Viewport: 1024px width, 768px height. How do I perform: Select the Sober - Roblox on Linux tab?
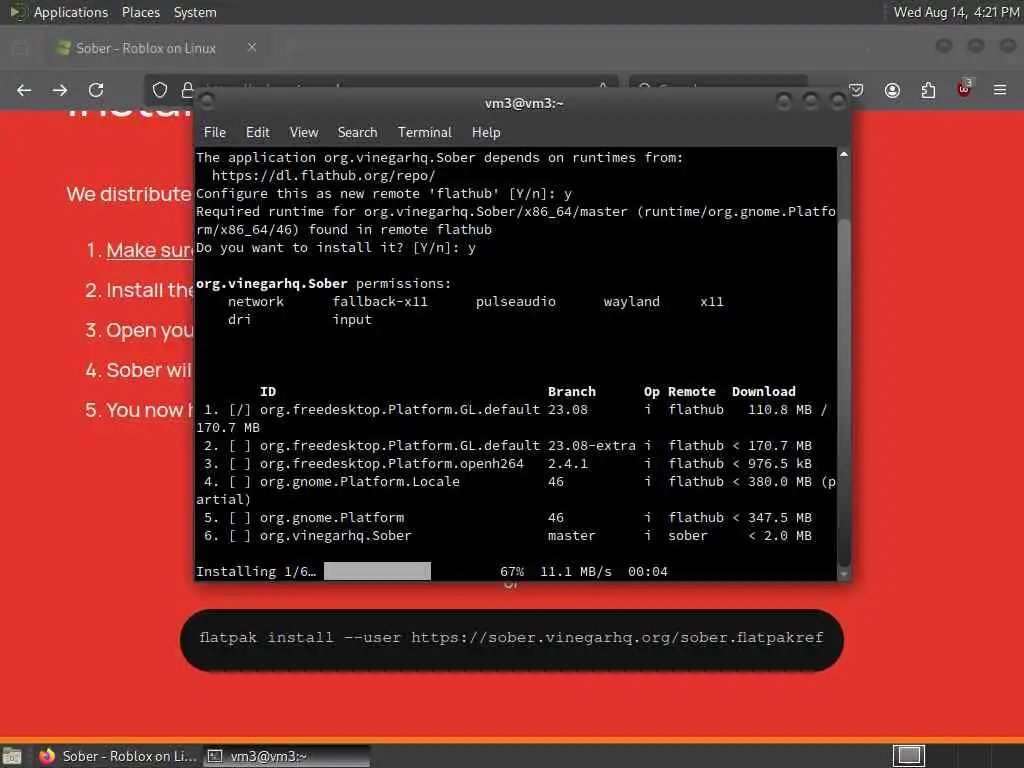(155, 48)
